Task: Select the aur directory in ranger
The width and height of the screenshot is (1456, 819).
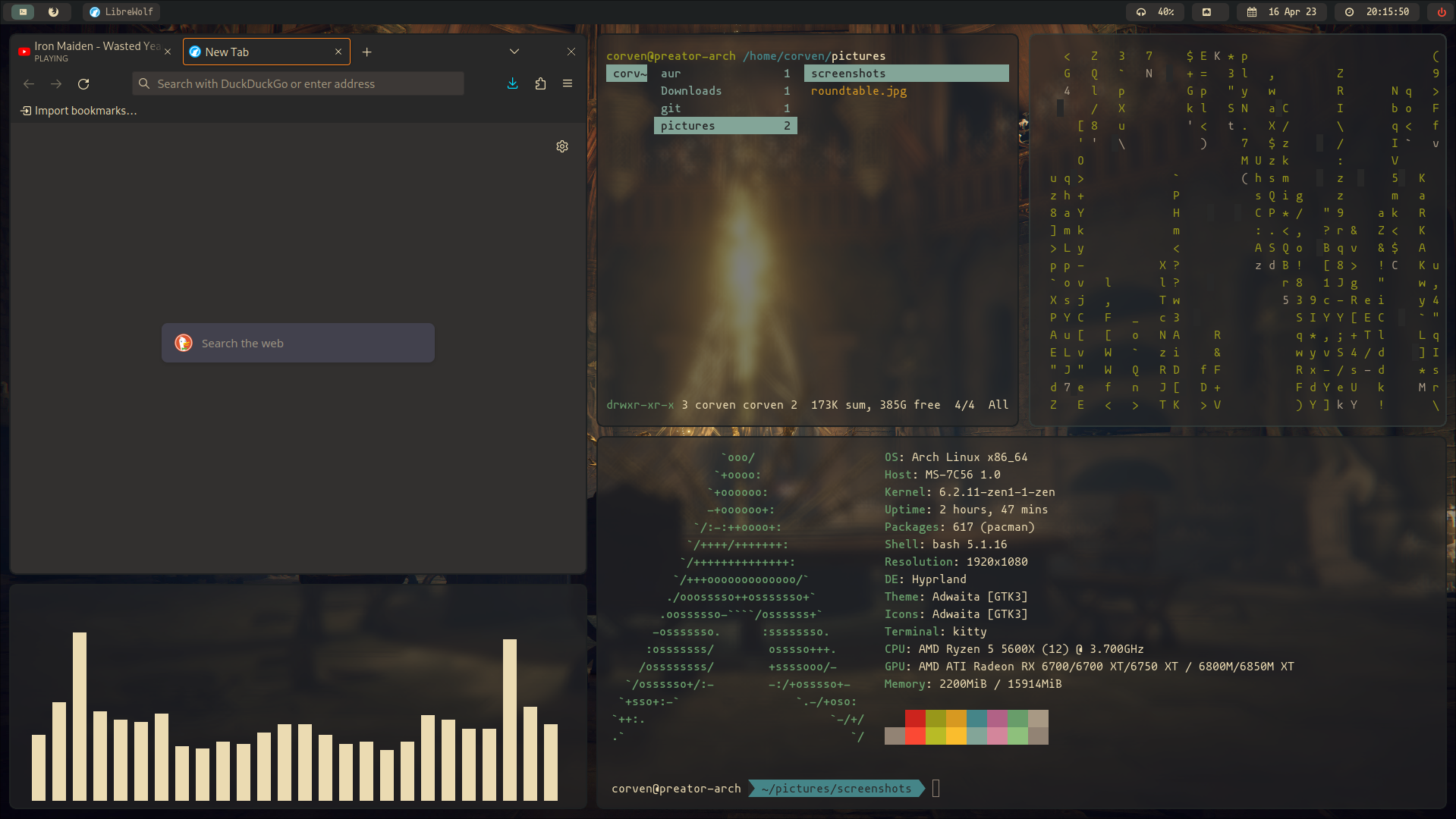Action: point(725,74)
